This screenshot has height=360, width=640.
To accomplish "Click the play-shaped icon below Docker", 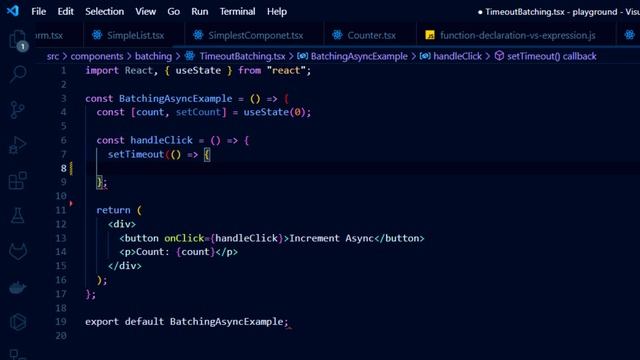I will pos(18,322).
